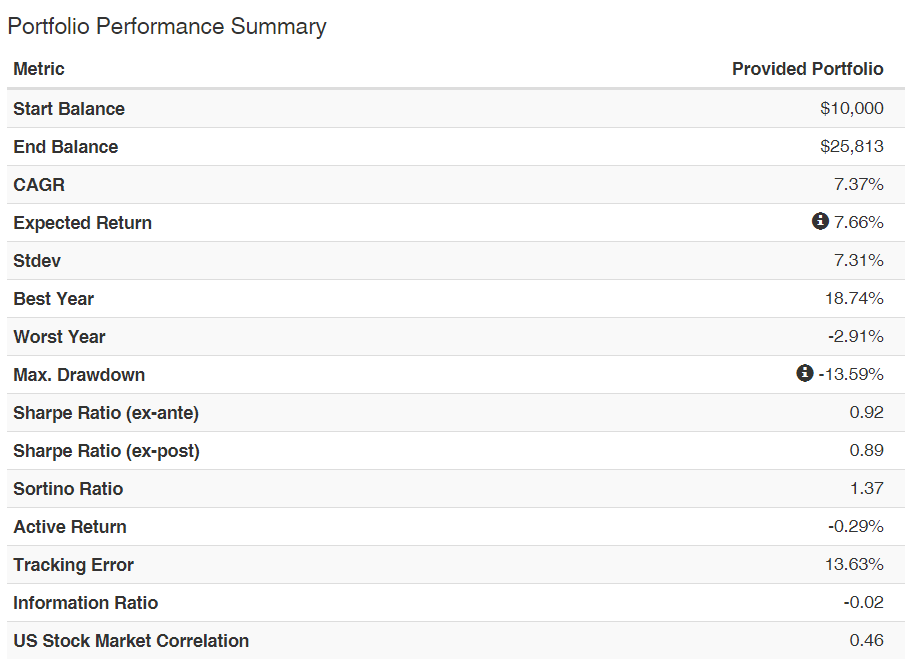Viewport: 905px width, 665px height.
Task: Click the Portfolio Performance Summary heading
Action: point(167,27)
